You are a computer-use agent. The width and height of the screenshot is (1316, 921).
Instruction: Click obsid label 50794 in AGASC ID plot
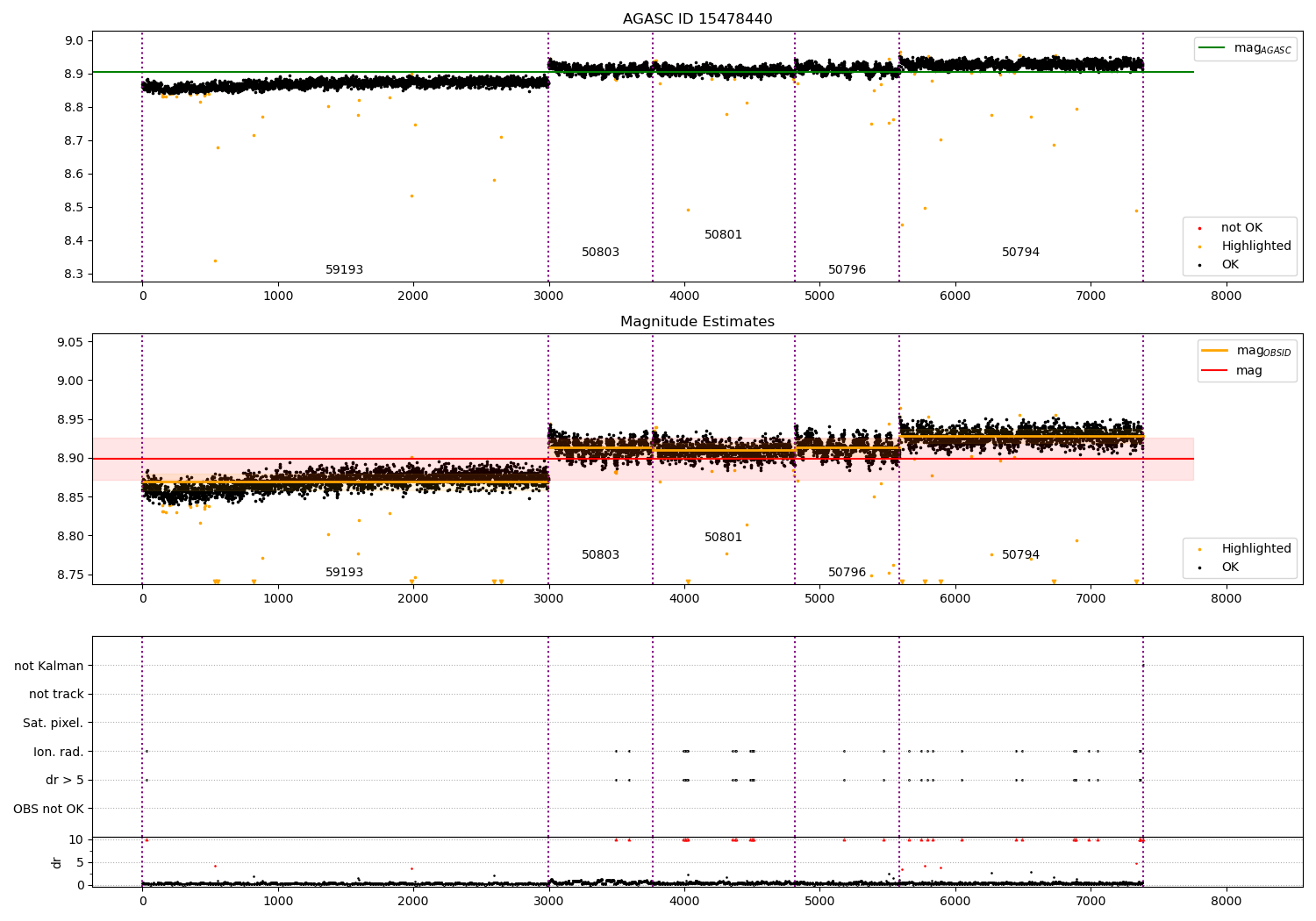[x=1020, y=253]
